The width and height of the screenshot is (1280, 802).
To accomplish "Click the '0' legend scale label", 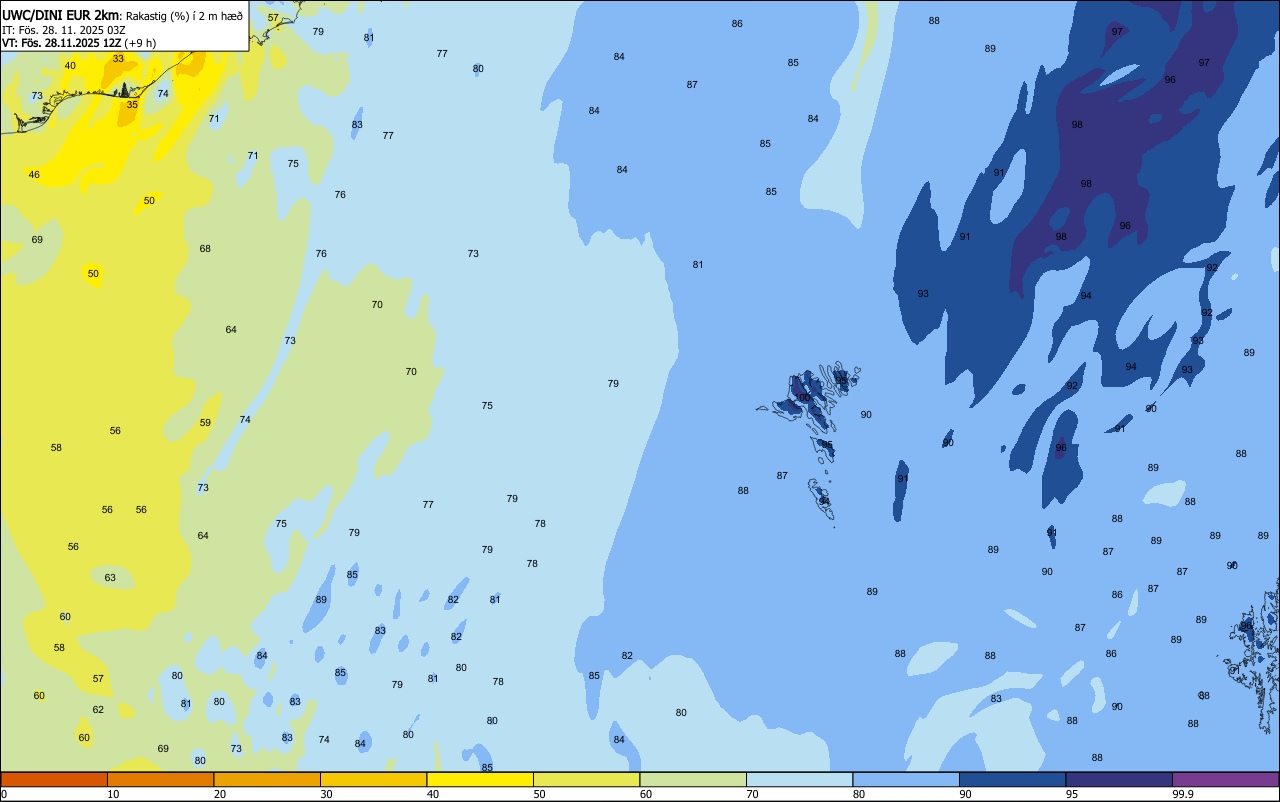I will 4,794.
